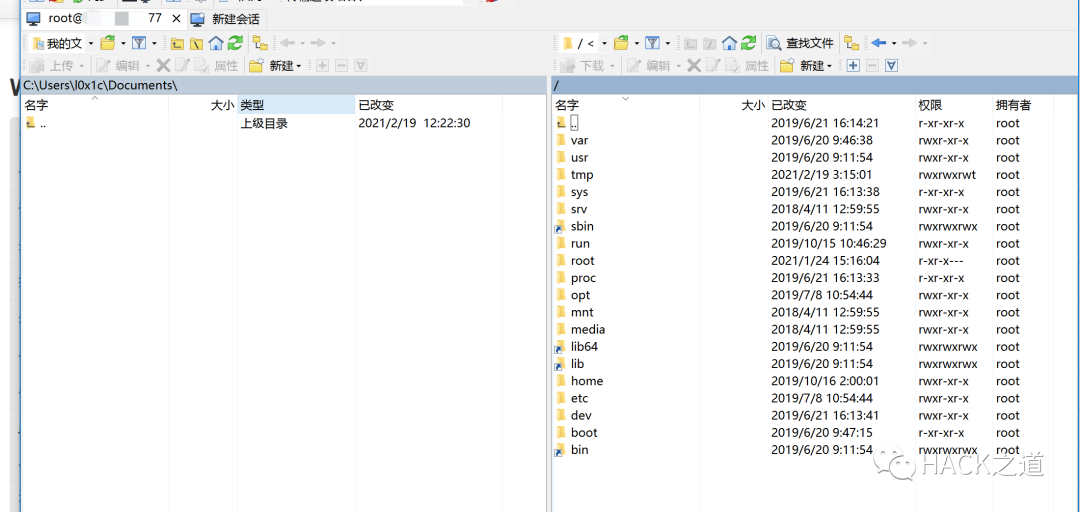Click remote select files plus icon
The height and width of the screenshot is (512, 1080).
point(853,66)
